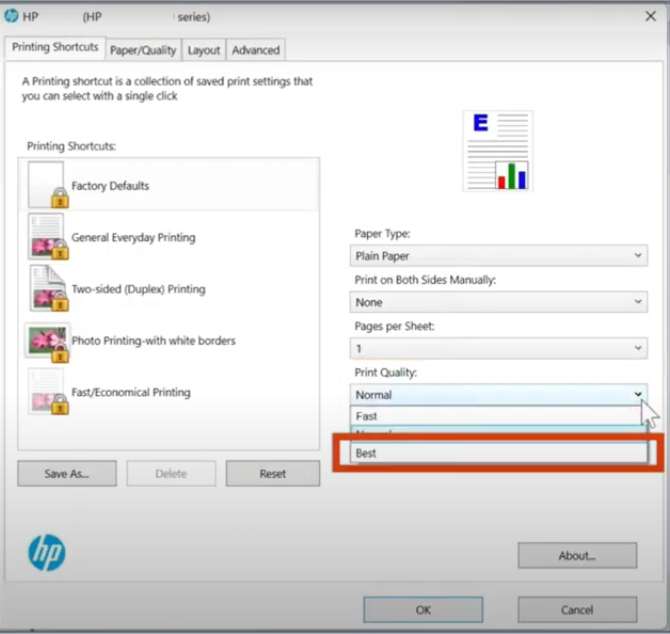The height and width of the screenshot is (634, 670).
Task: Select the Factory Defaults text label
Action: [x=110, y=186]
